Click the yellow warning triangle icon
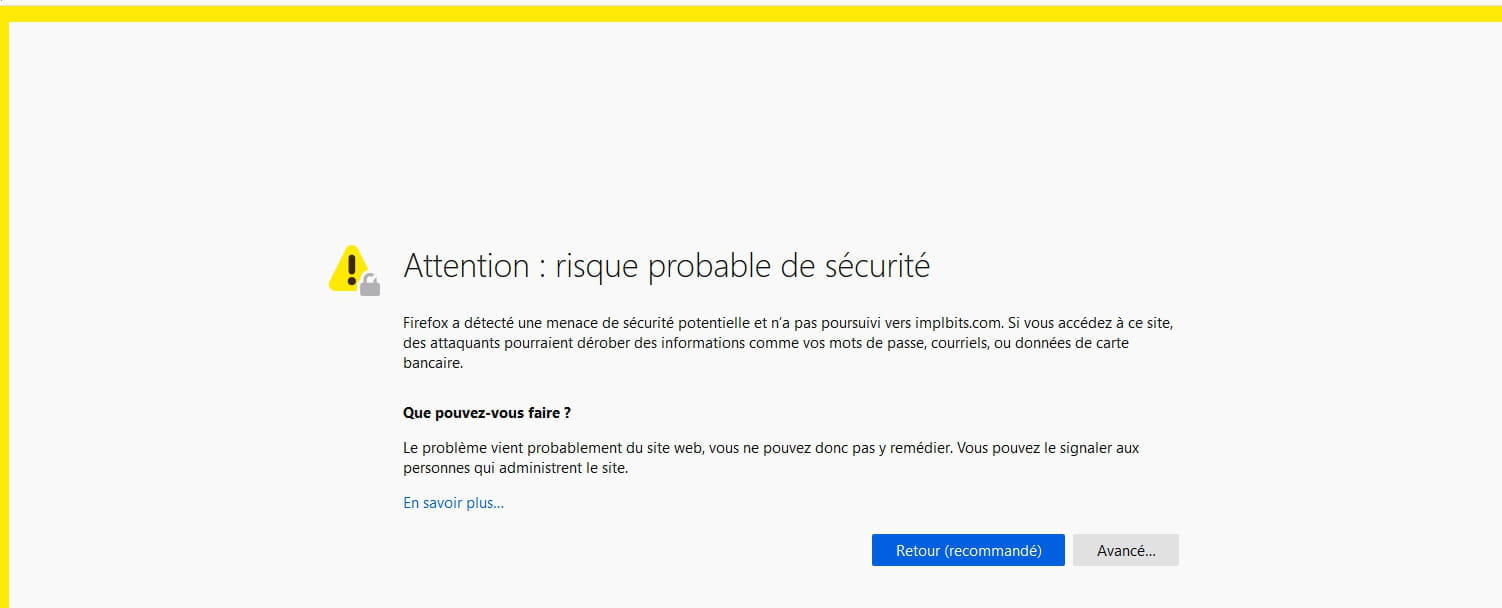The image size is (1502, 608). (x=349, y=267)
